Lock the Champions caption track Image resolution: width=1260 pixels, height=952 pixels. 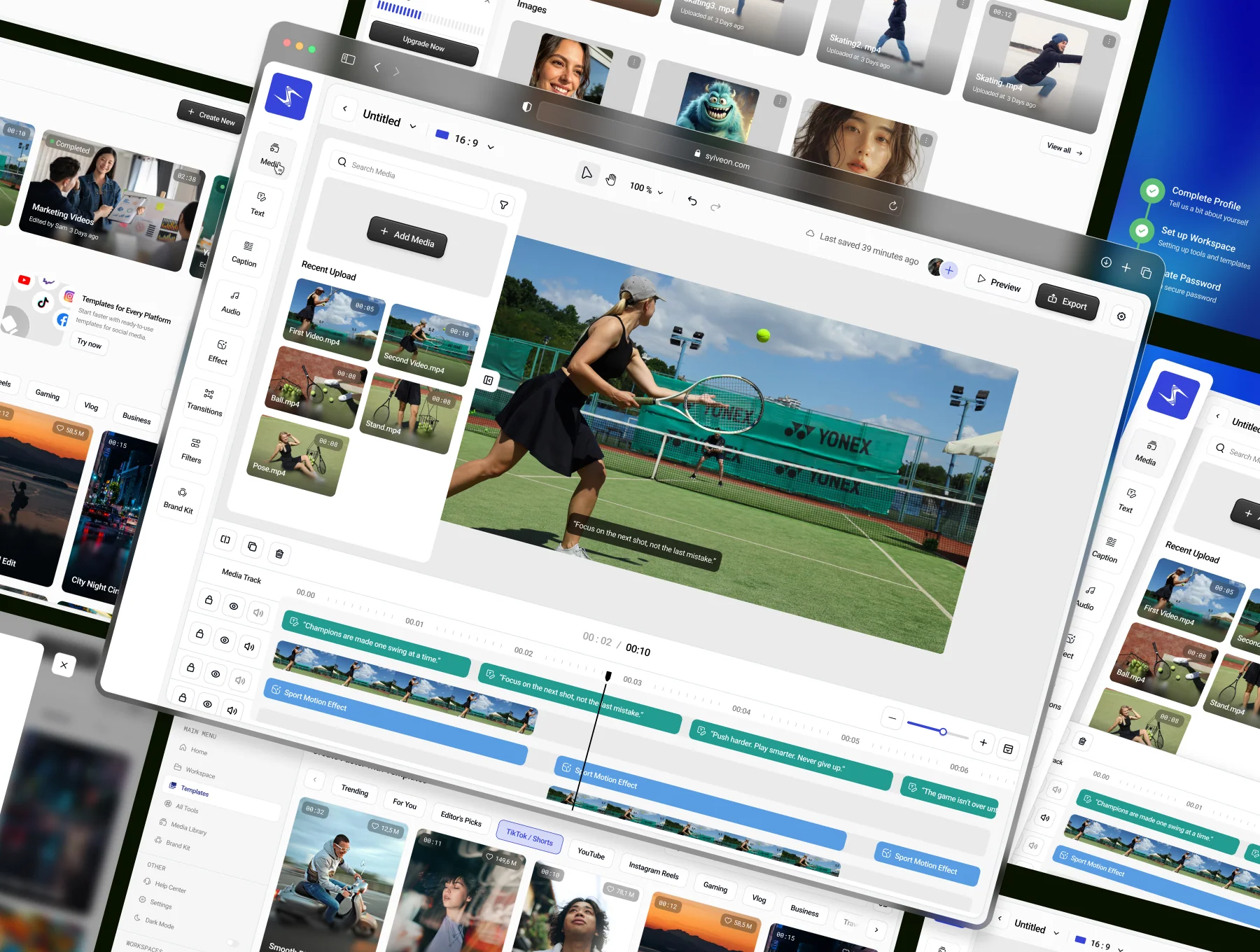[209, 600]
